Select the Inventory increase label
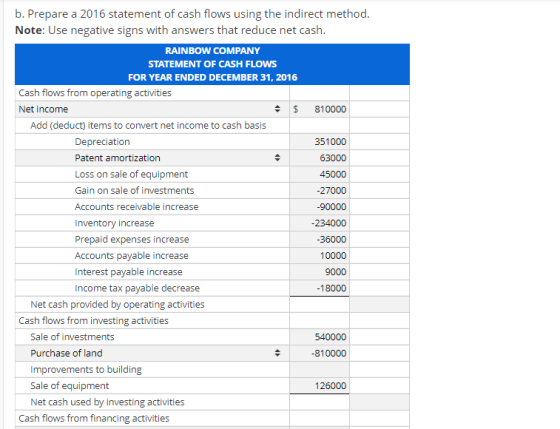The height and width of the screenshot is (429, 560). pos(114,223)
